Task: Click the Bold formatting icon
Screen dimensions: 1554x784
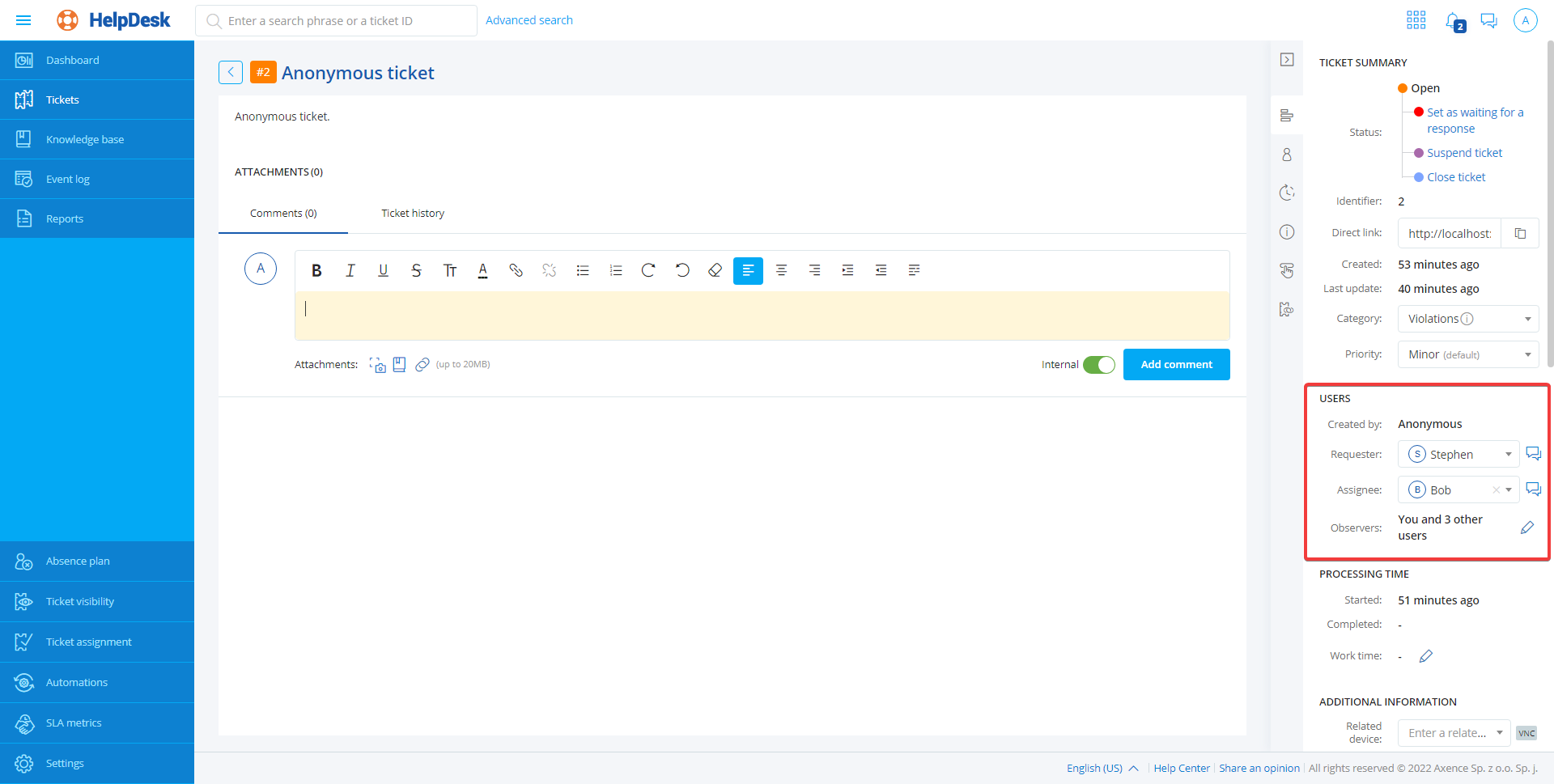Action: (316, 270)
